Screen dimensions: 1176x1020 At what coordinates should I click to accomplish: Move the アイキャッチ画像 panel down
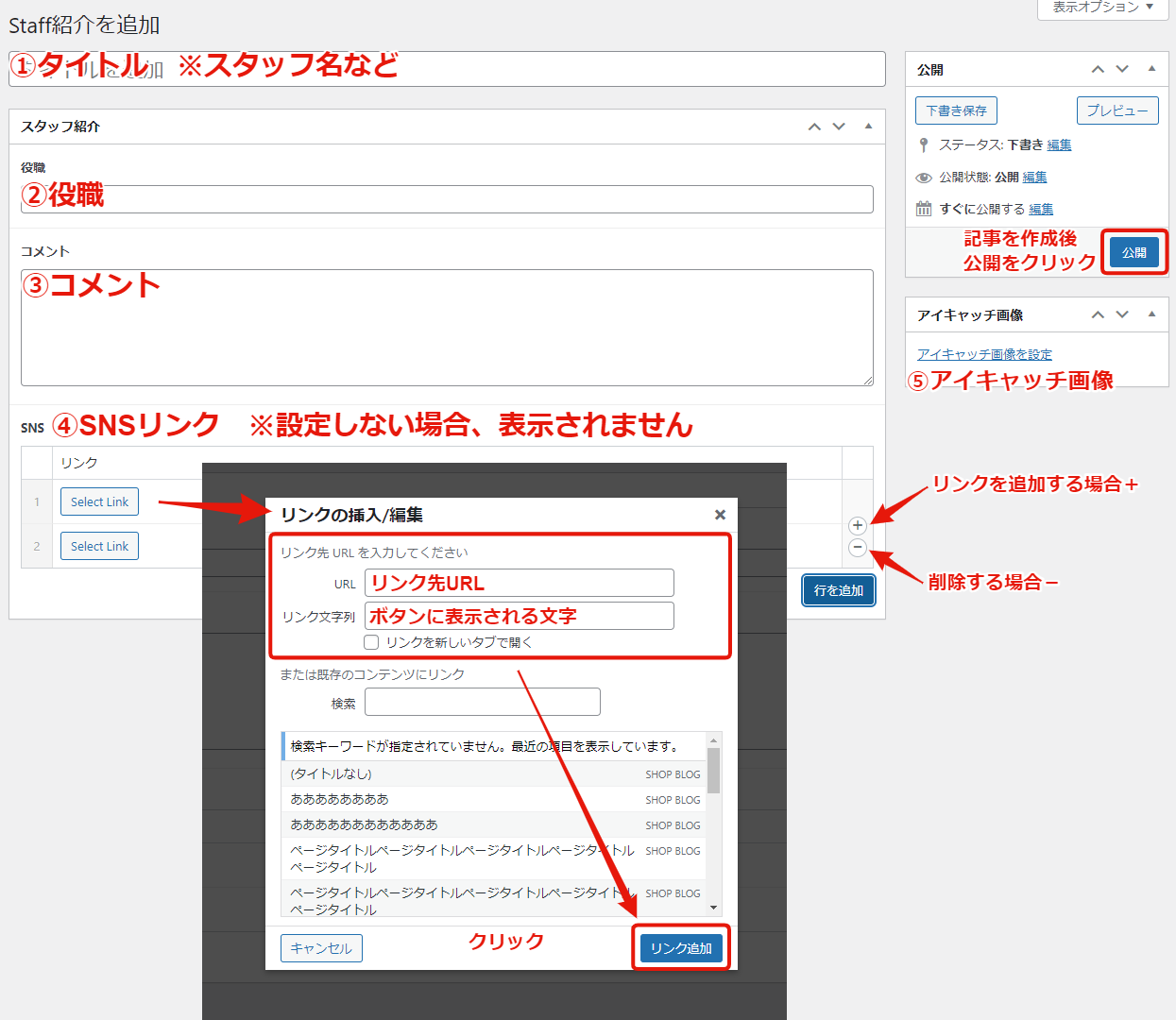click(x=1122, y=314)
